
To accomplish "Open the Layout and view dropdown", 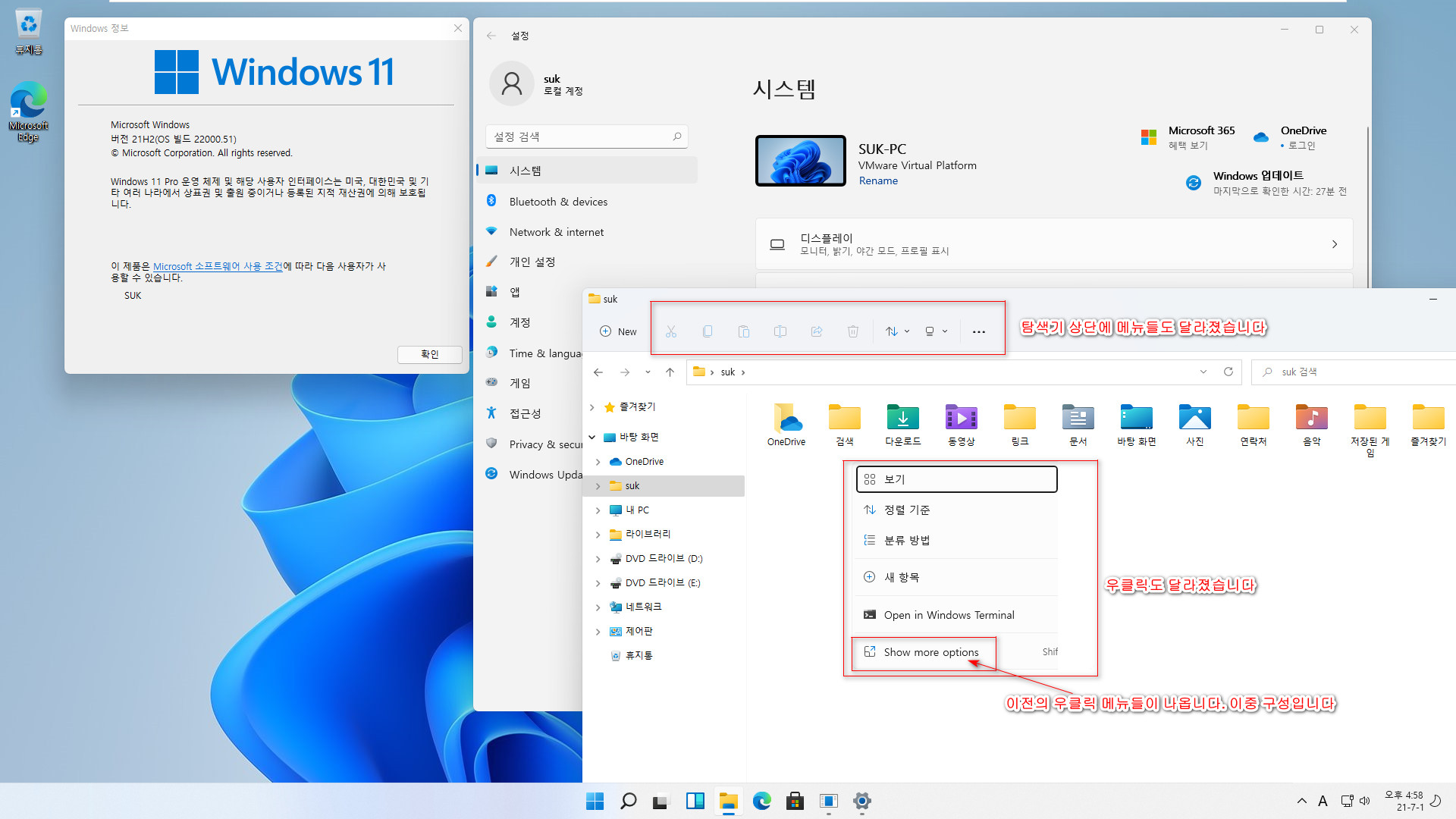I will 937,331.
